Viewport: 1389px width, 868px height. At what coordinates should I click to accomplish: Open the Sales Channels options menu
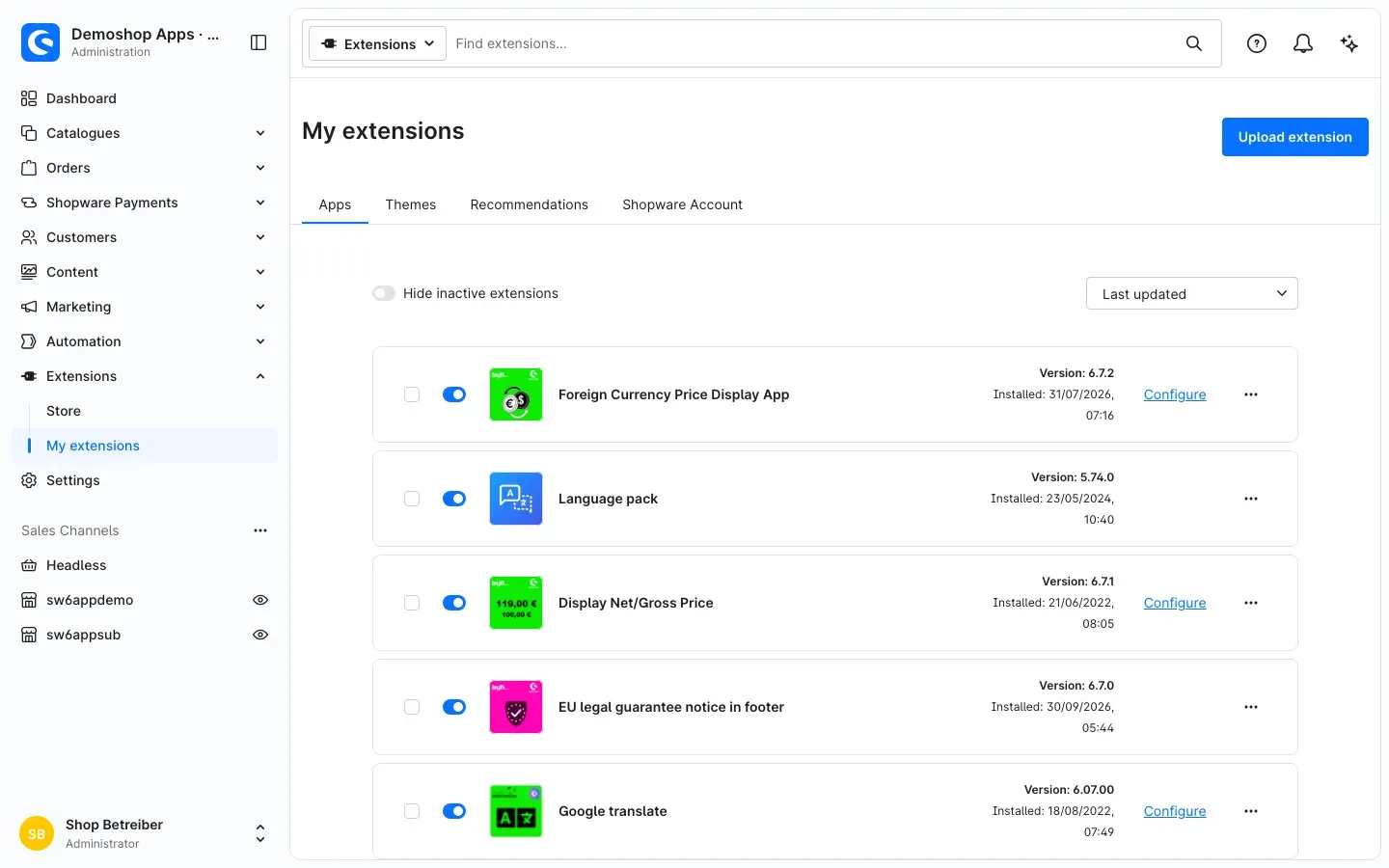coord(260,530)
